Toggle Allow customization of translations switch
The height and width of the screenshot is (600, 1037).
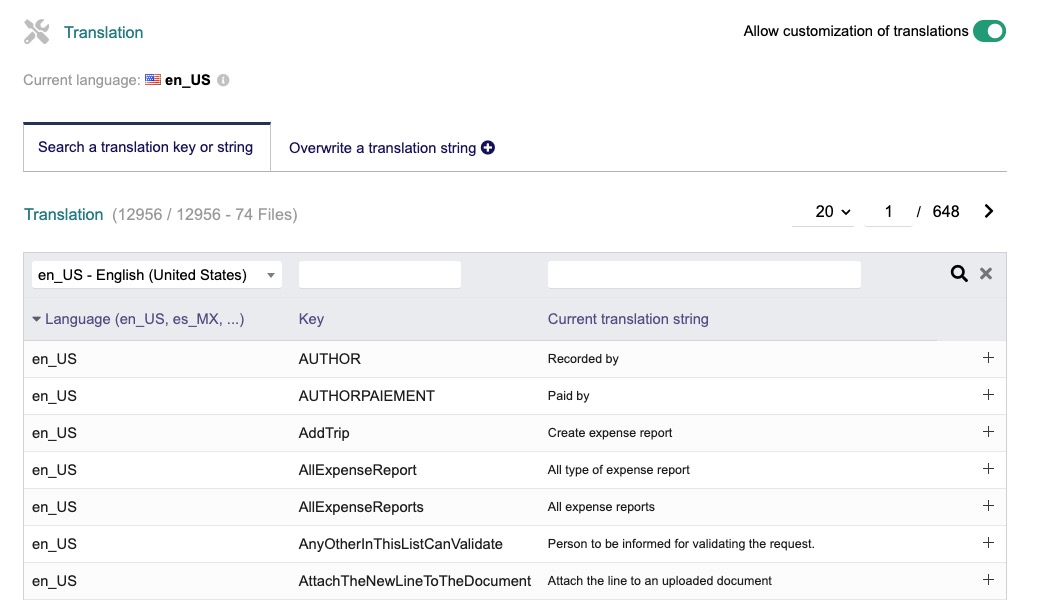point(989,31)
